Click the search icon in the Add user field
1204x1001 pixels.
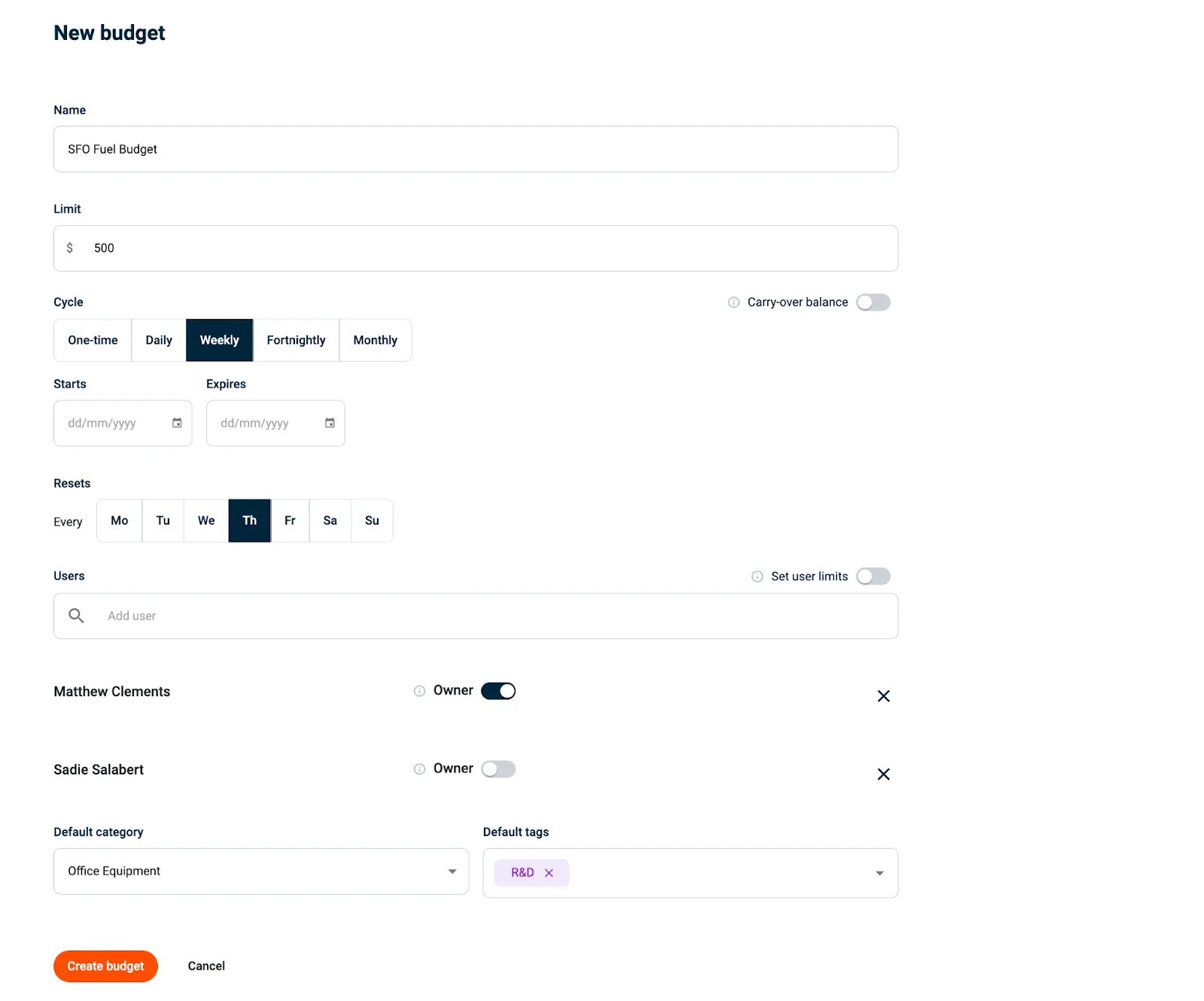point(76,615)
